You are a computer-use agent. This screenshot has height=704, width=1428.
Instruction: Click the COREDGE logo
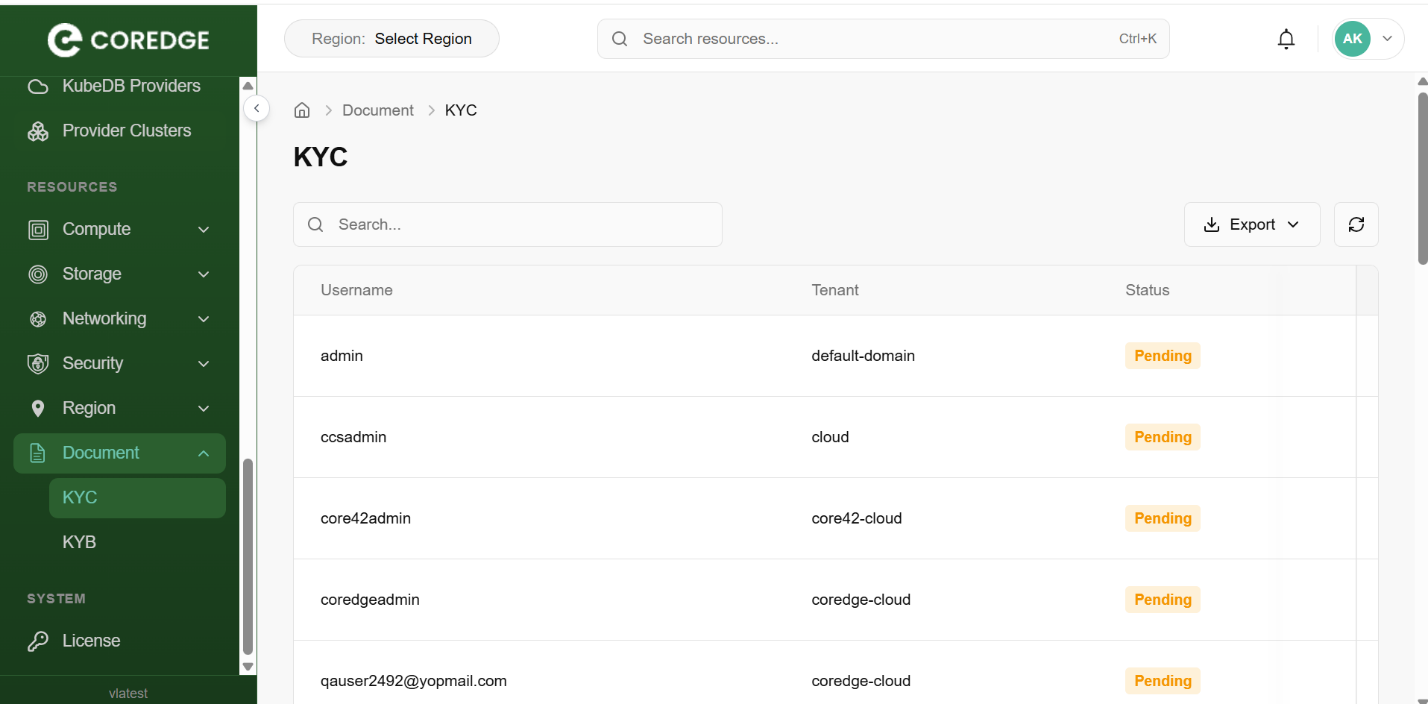[x=128, y=40]
